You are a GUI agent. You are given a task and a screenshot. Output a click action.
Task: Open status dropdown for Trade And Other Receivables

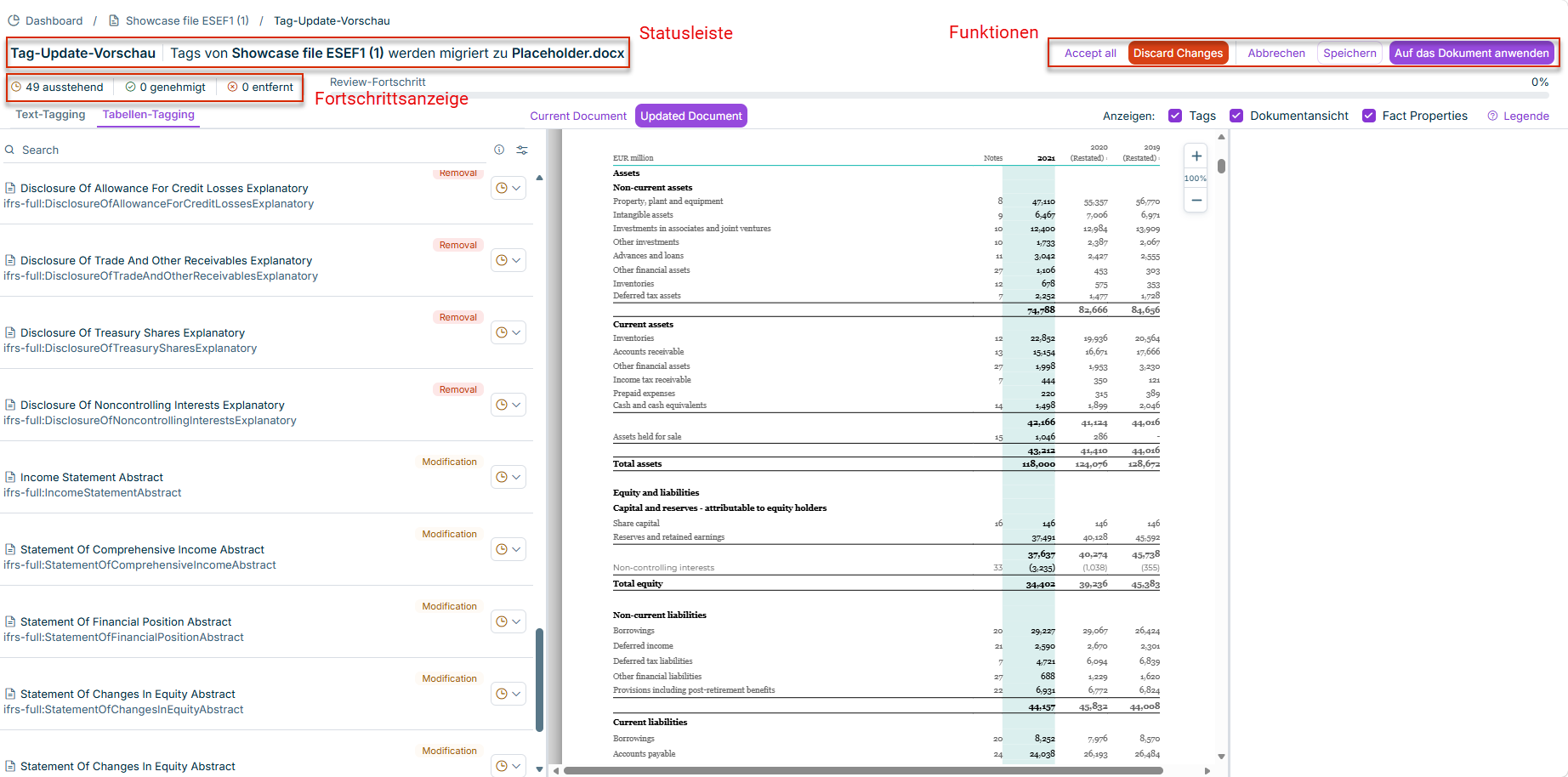[x=508, y=260]
